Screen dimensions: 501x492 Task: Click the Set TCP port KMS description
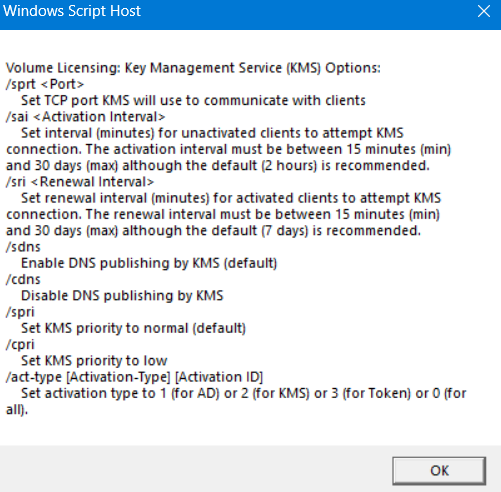(x=193, y=101)
